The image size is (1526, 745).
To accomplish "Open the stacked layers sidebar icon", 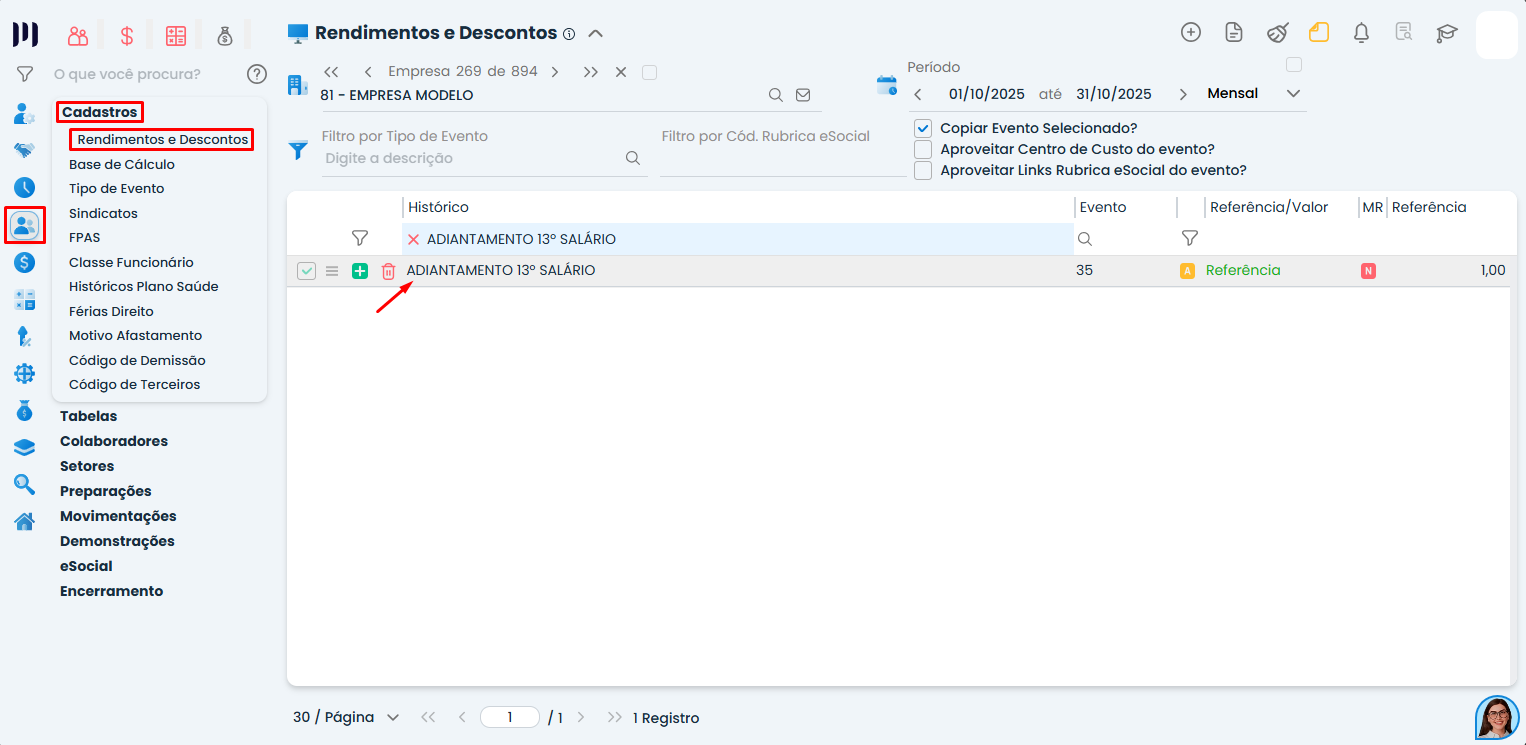I will 25,447.
